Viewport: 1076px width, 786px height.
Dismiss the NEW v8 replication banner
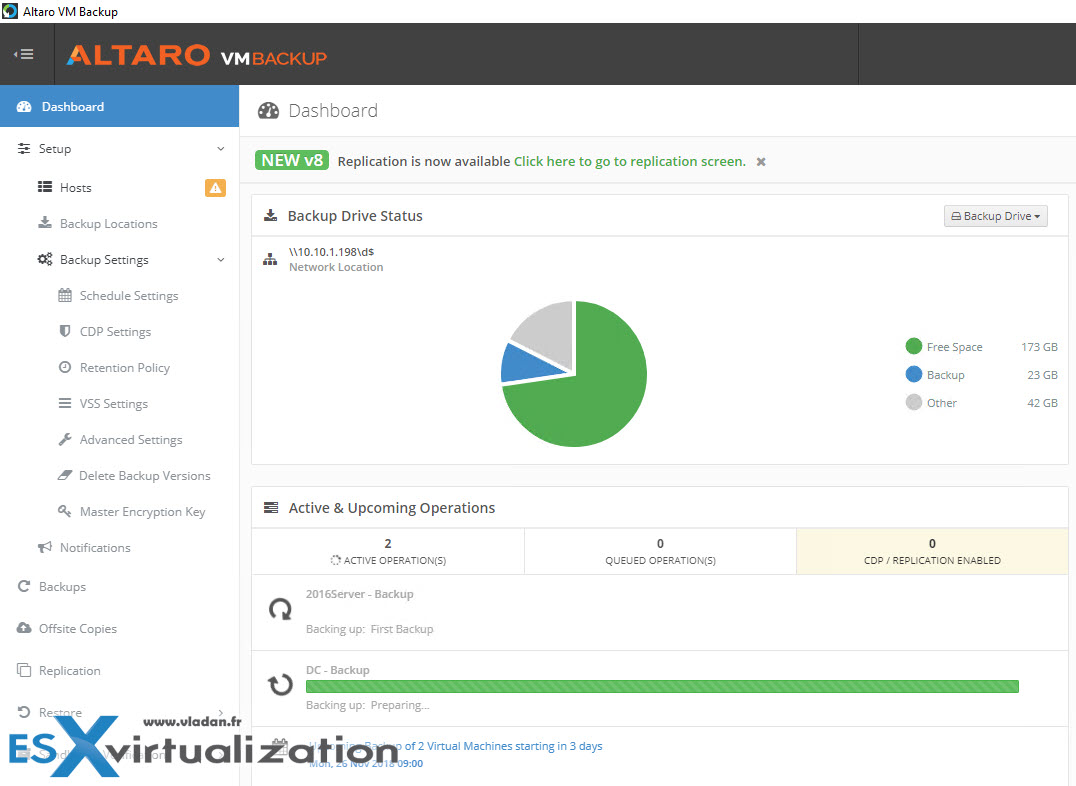(761, 162)
